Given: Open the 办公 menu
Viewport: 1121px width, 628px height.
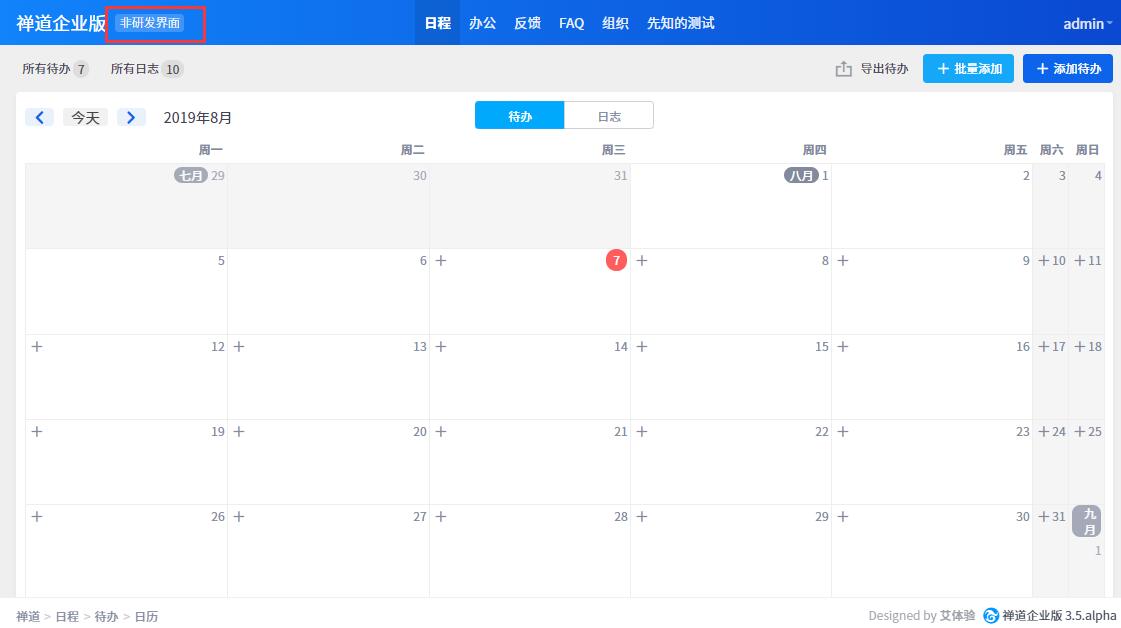Looking at the screenshot, I should 482,23.
